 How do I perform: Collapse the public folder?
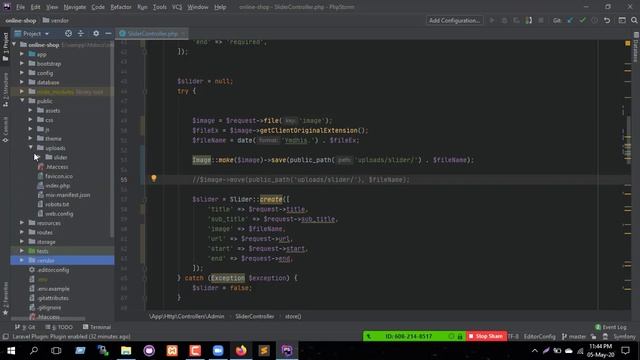(x=22, y=101)
